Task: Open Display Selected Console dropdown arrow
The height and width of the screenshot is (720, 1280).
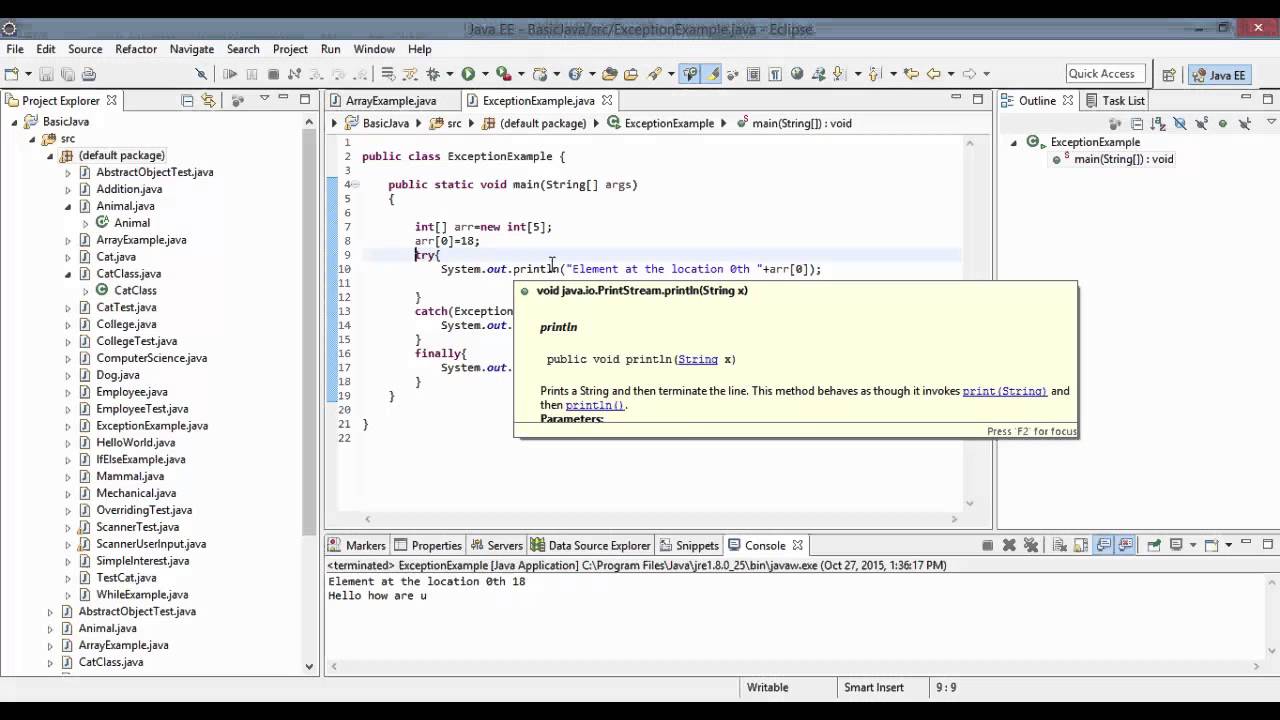Action: point(1193,545)
